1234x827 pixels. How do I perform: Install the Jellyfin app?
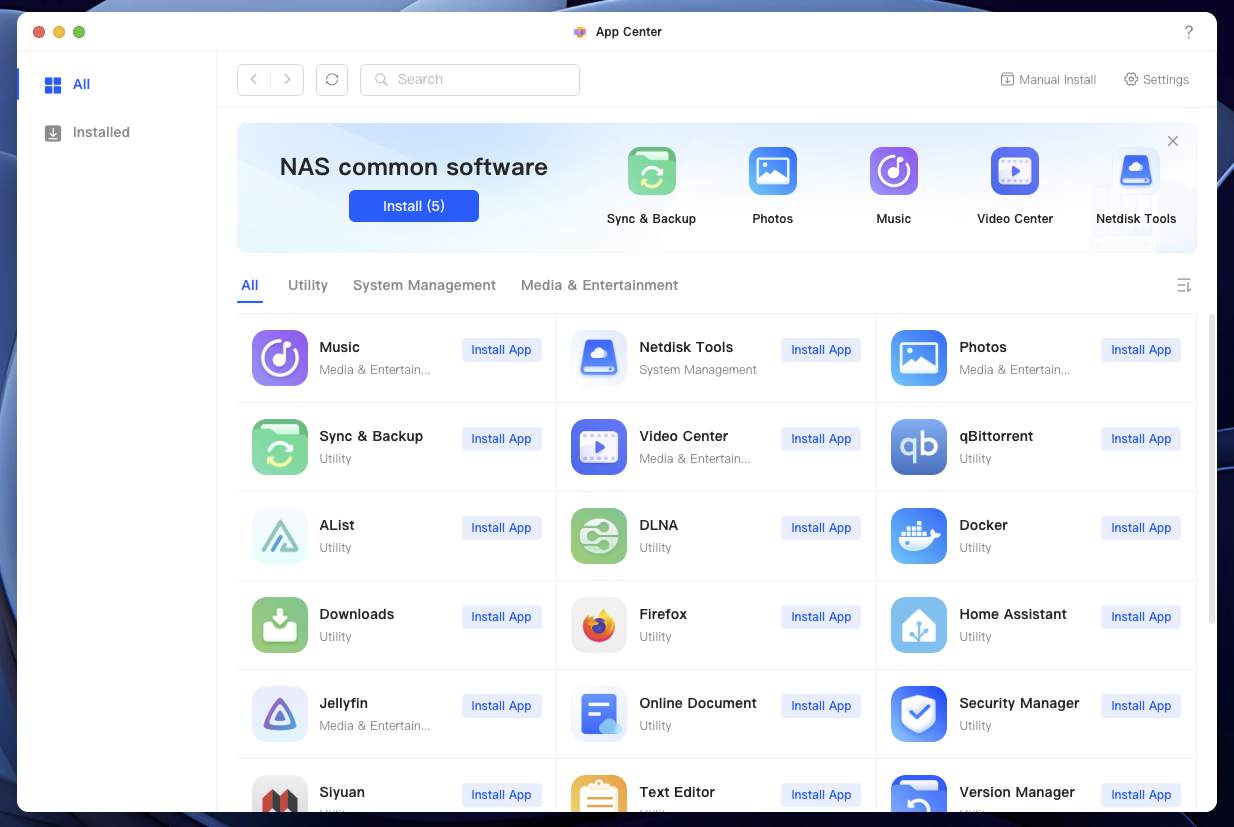point(501,706)
